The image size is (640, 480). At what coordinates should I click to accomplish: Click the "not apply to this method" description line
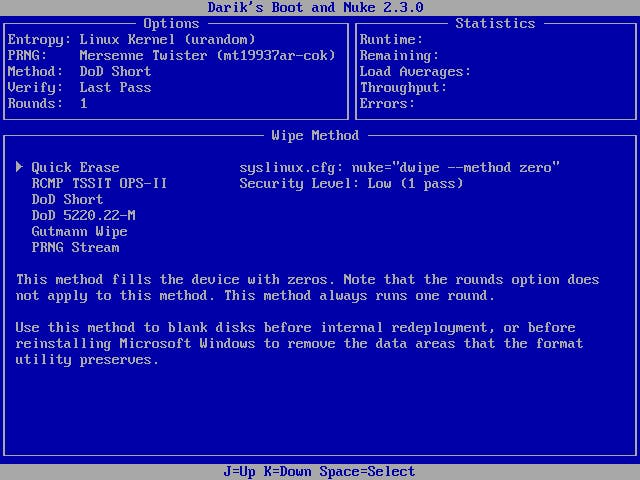click(x=255, y=296)
